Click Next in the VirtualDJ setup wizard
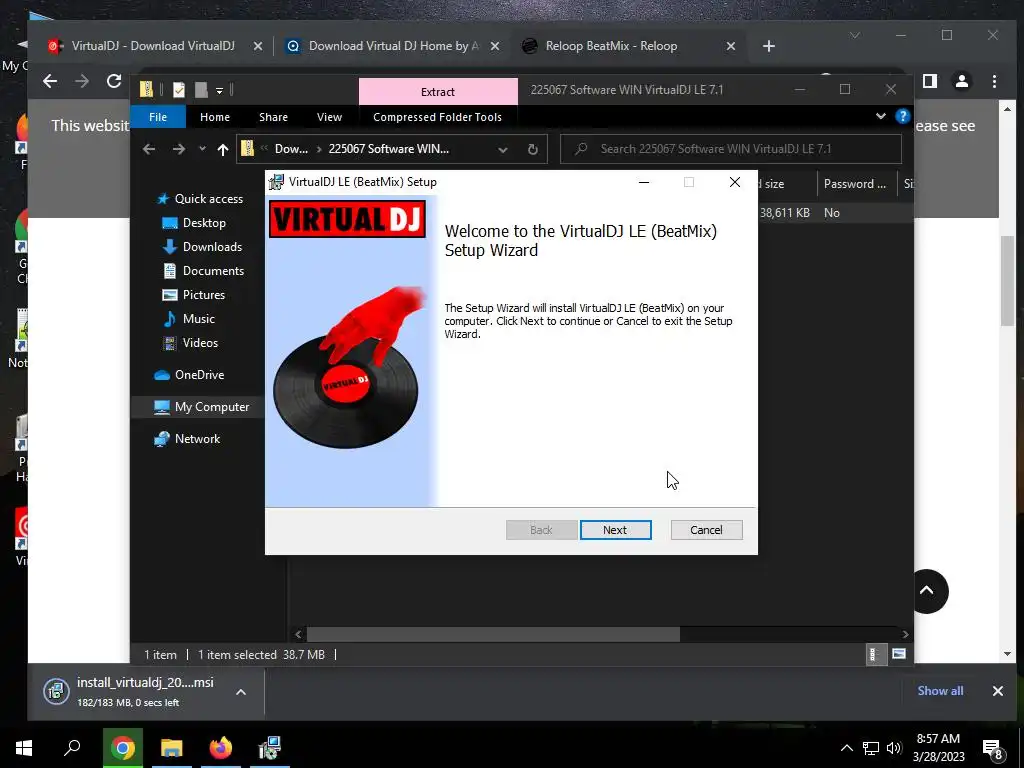The image size is (1024, 768). [x=615, y=530]
